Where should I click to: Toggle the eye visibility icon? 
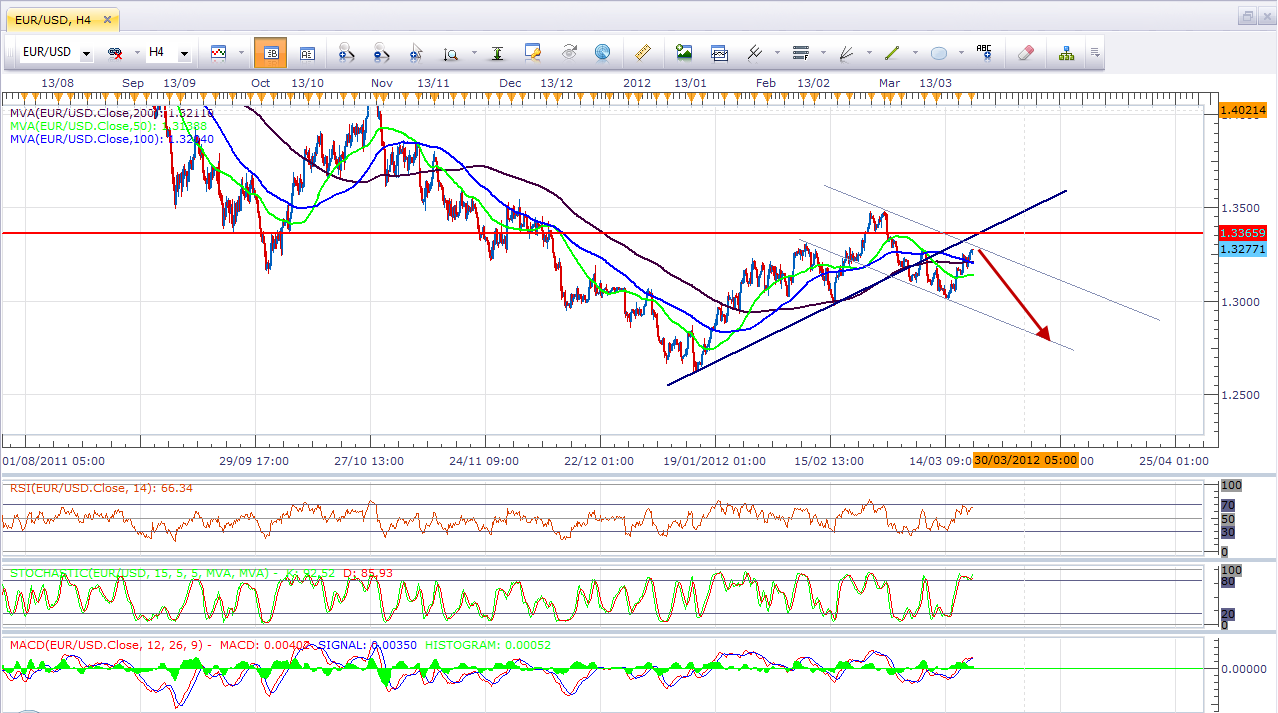click(569, 52)
